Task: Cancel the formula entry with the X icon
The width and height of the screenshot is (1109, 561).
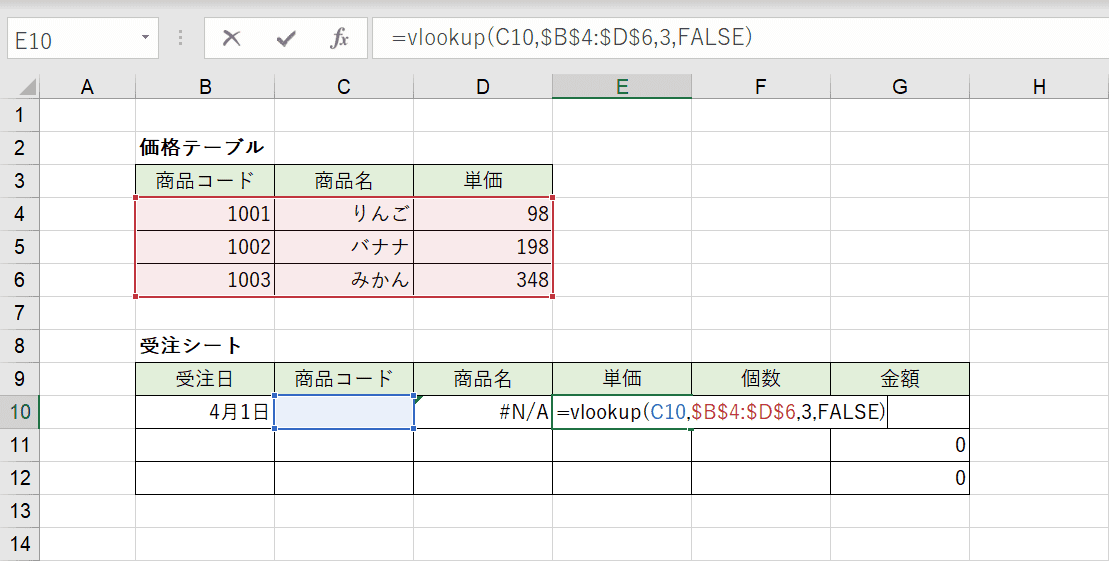Action: [231, 38]
